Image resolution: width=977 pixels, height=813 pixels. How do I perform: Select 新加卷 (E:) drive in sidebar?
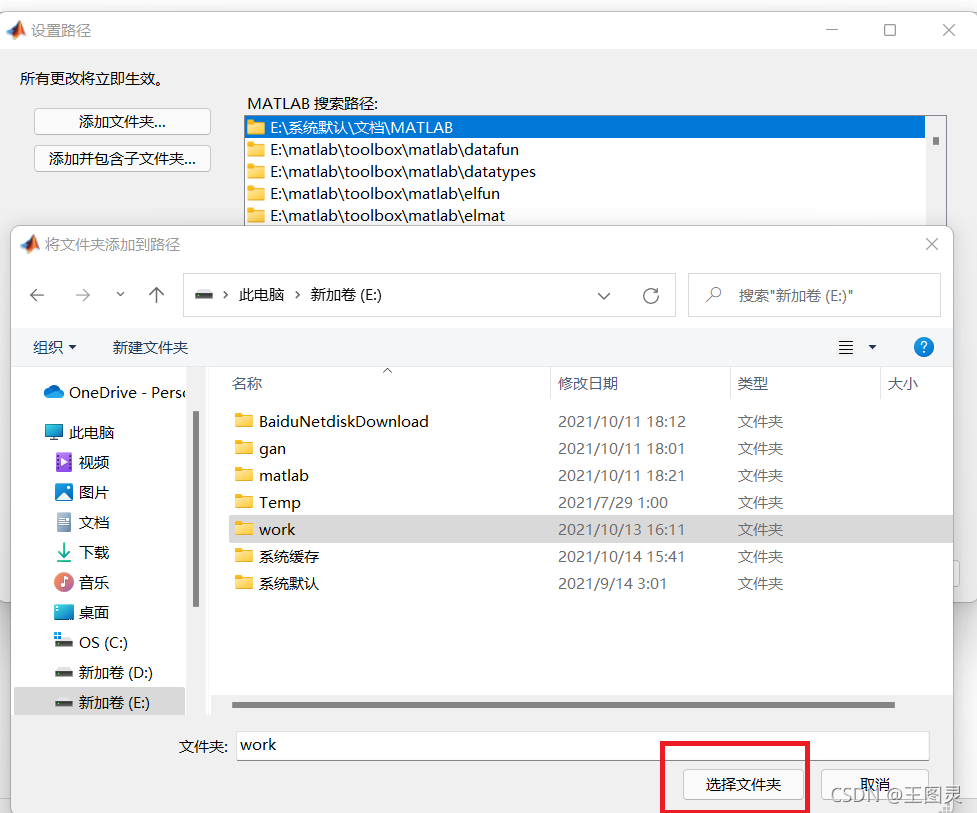100,702
